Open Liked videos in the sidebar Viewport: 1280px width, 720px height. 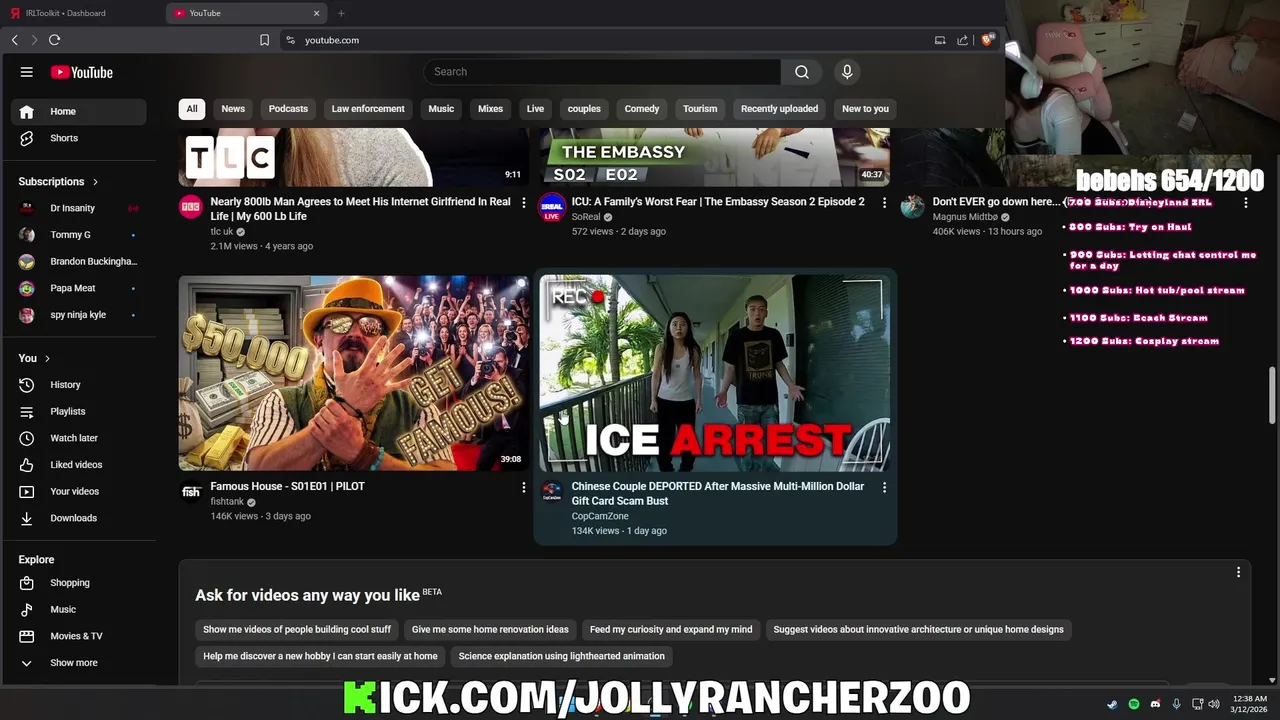click(x=78, y=465)
